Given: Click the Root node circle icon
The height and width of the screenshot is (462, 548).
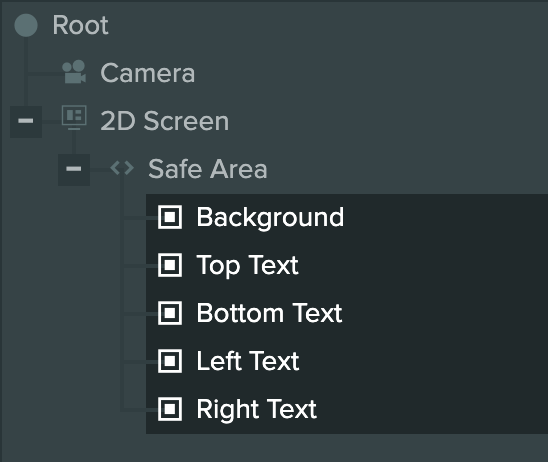Looking at the screenshot, I should [x=26, y=25].
